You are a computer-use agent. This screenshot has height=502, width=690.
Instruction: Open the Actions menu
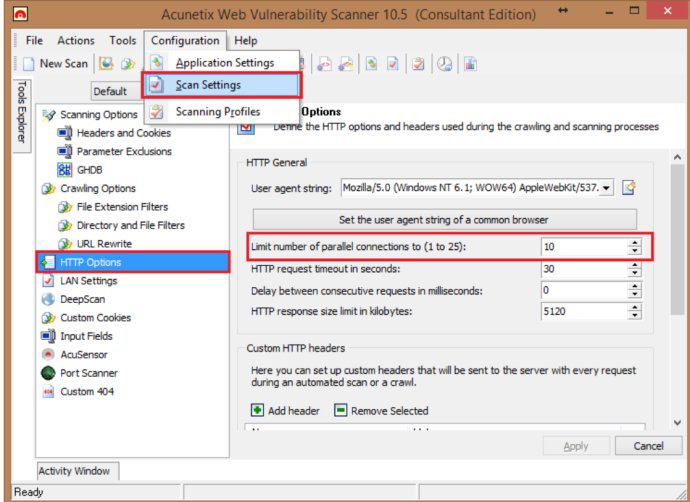tap(76, 41)
